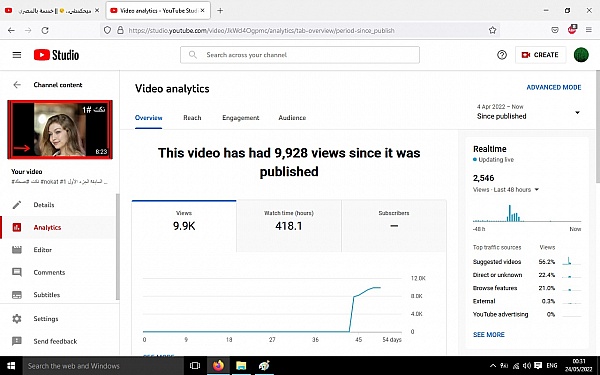The width and height of the screenshot is (600, 375).
Task: Open the YouTube Studio hamburger menu
Action: (x=17, y=55)
